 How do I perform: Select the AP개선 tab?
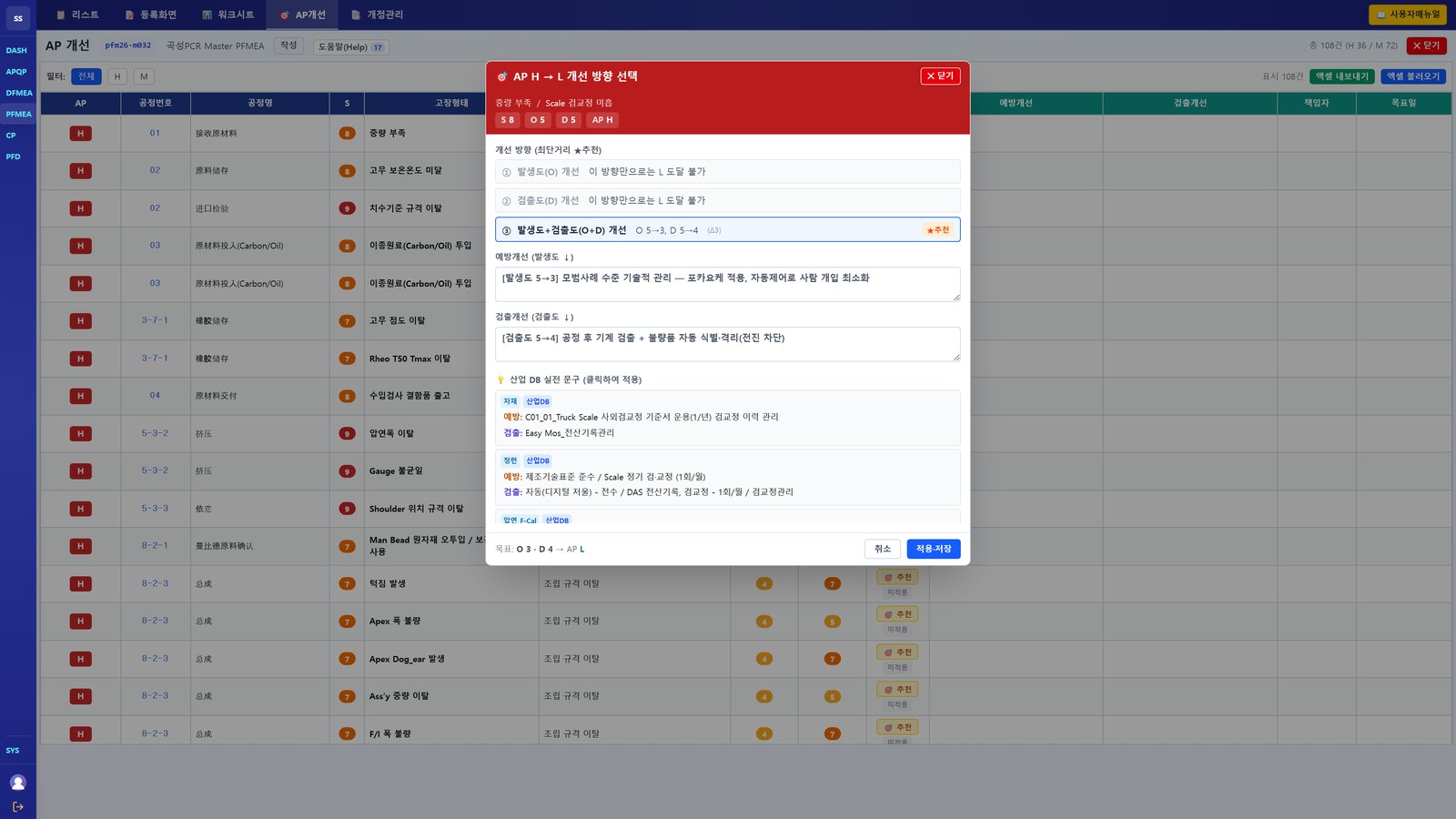tap(303, 15)
